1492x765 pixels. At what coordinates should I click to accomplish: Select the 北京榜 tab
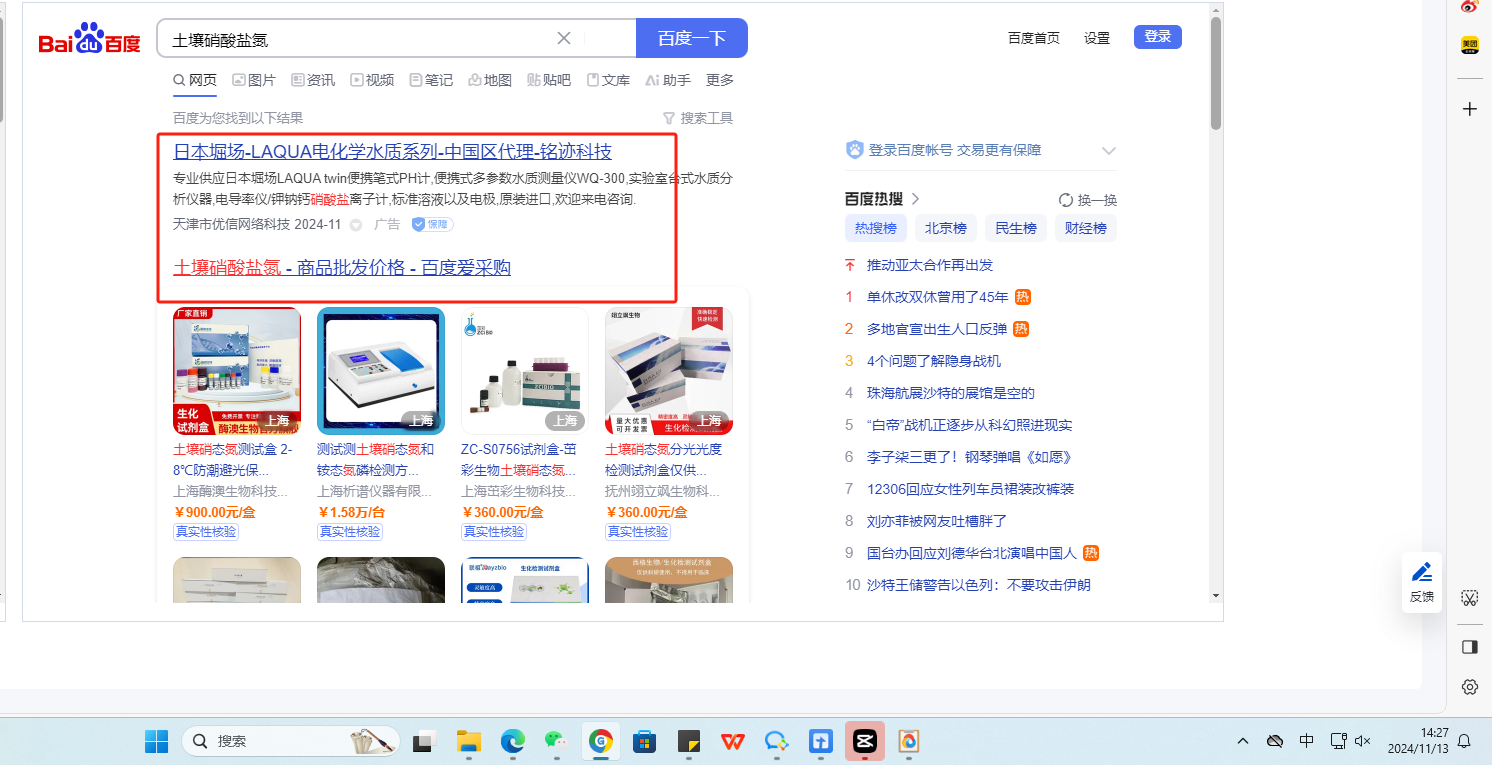tap(946, 228)
